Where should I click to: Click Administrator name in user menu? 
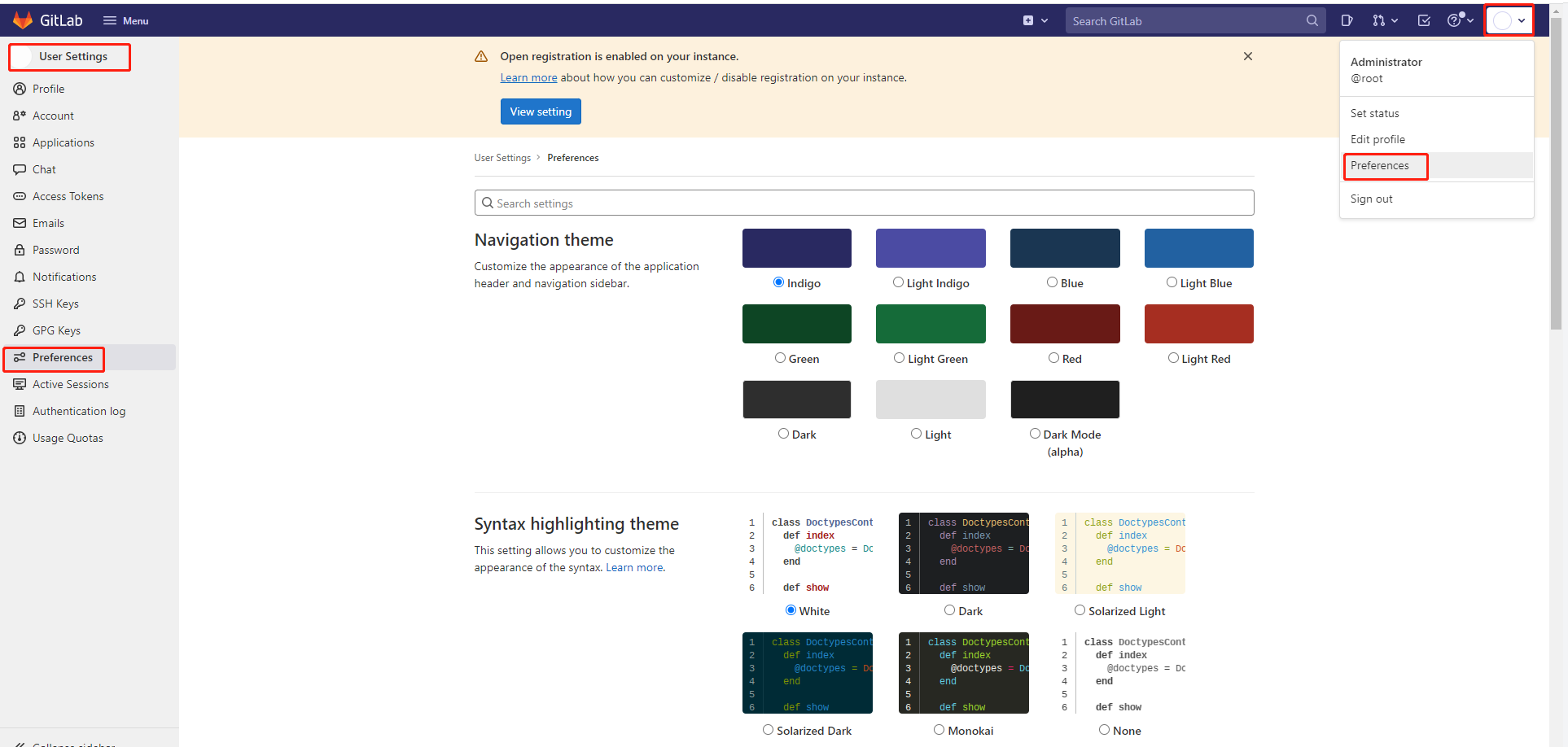click(x=1386, y=62)
